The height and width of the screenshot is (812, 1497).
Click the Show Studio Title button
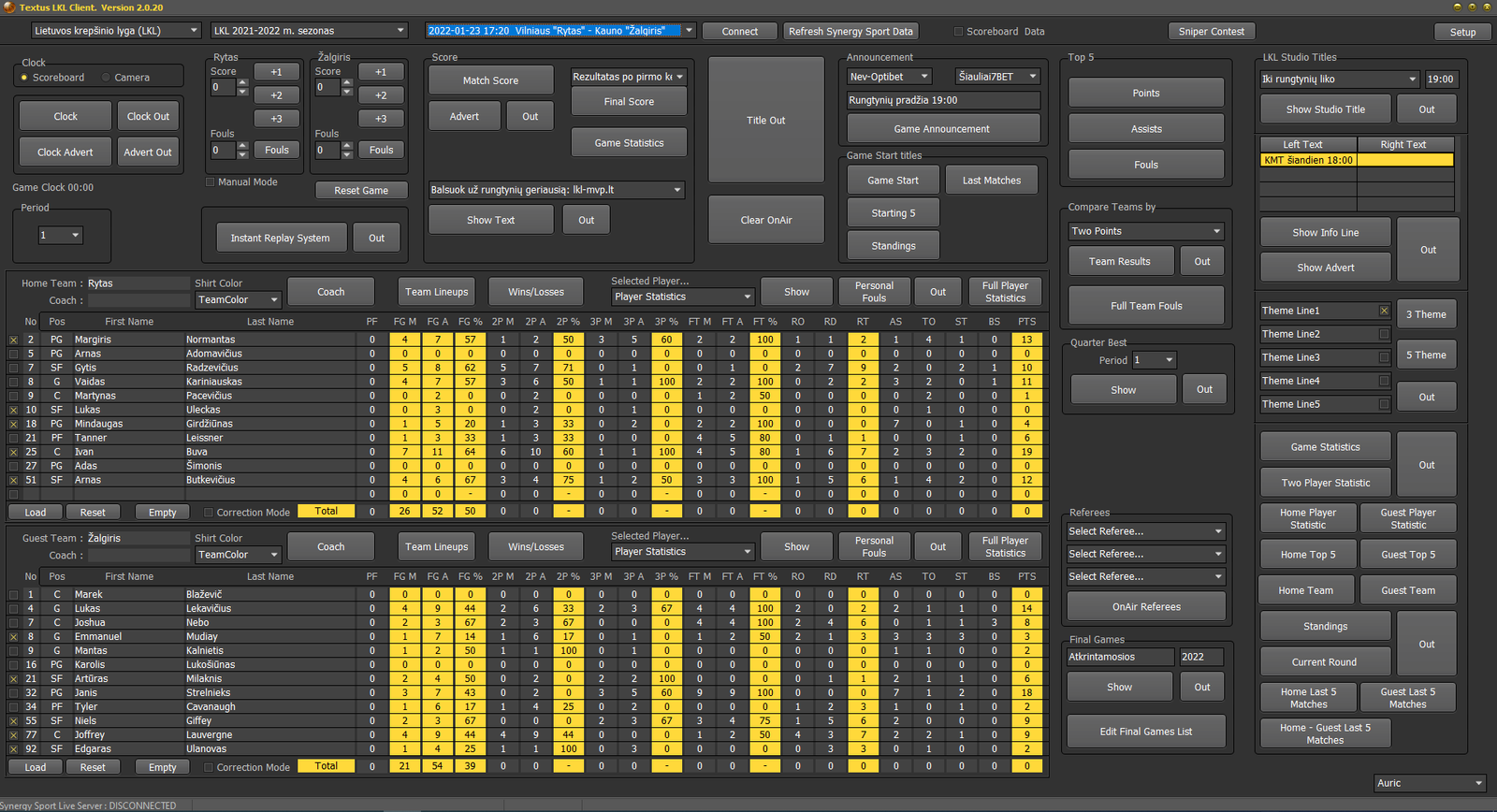(x=1326, y=109)
